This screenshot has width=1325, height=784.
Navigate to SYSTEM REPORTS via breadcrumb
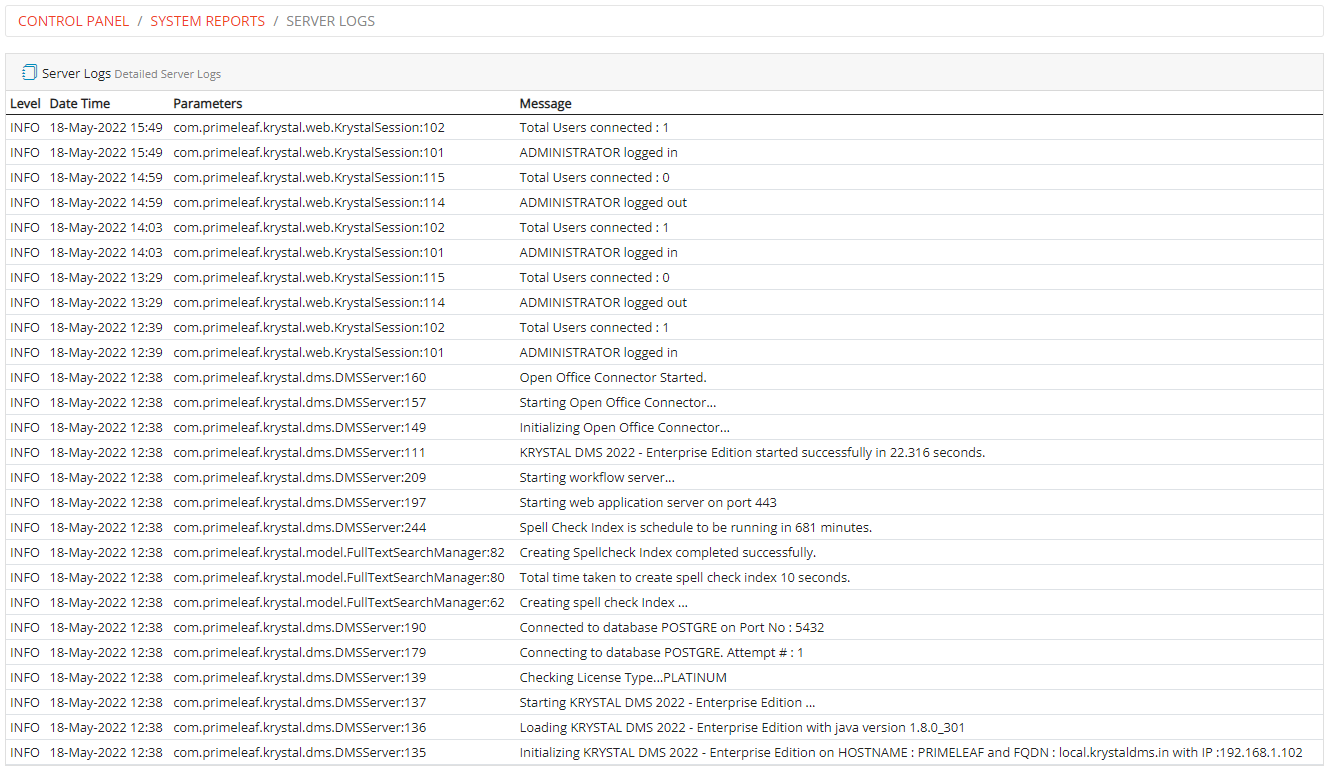tap(207, 21)
